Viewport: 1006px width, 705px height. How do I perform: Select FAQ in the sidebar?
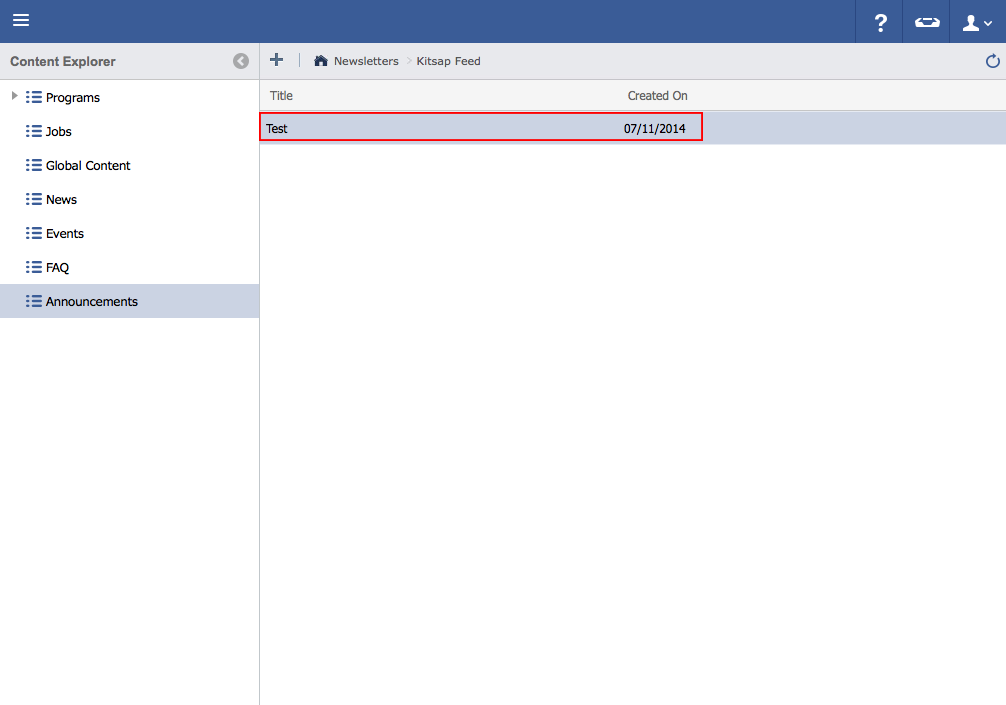point(57,268)
